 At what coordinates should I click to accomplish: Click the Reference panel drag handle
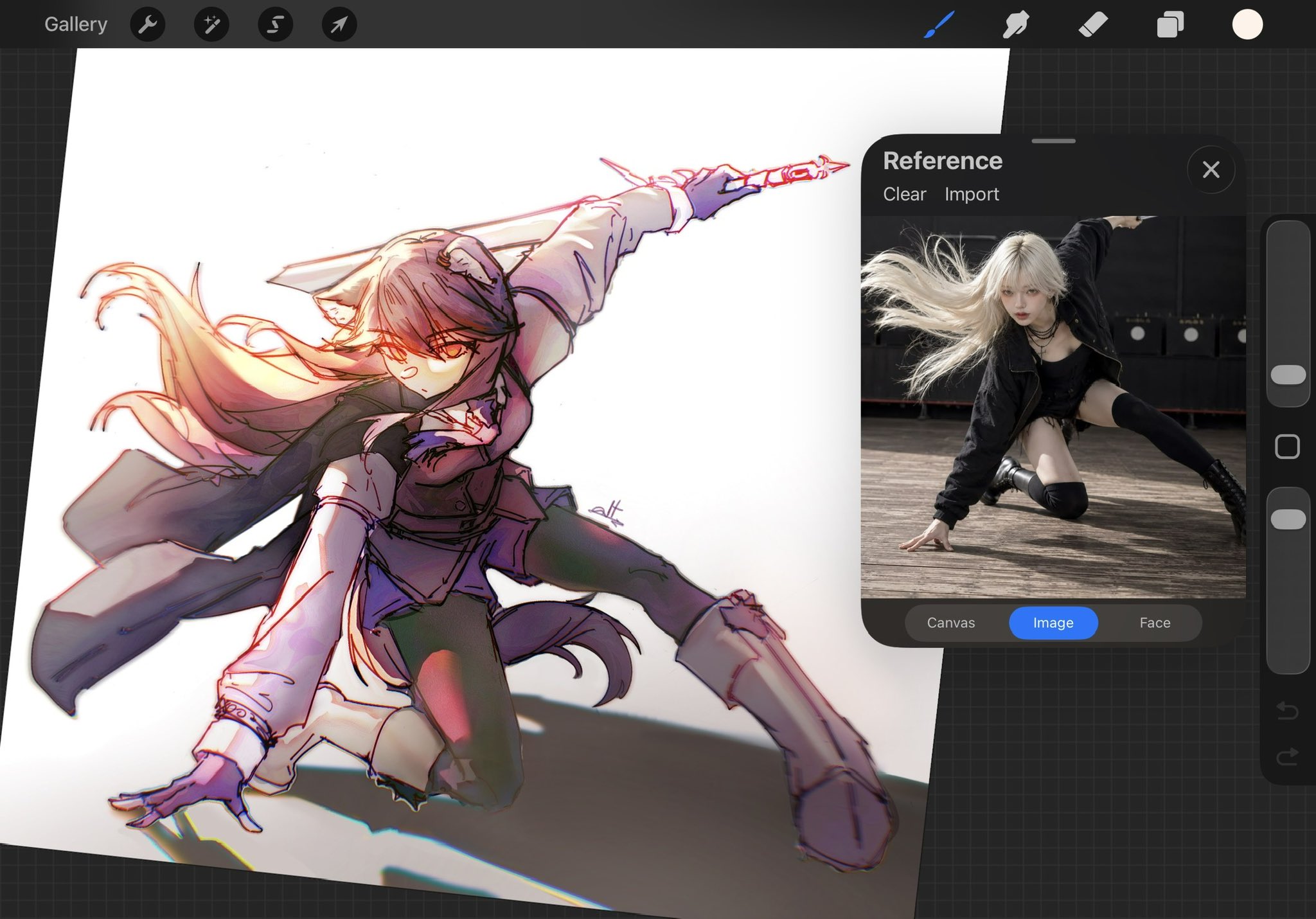click(1053, 141)
